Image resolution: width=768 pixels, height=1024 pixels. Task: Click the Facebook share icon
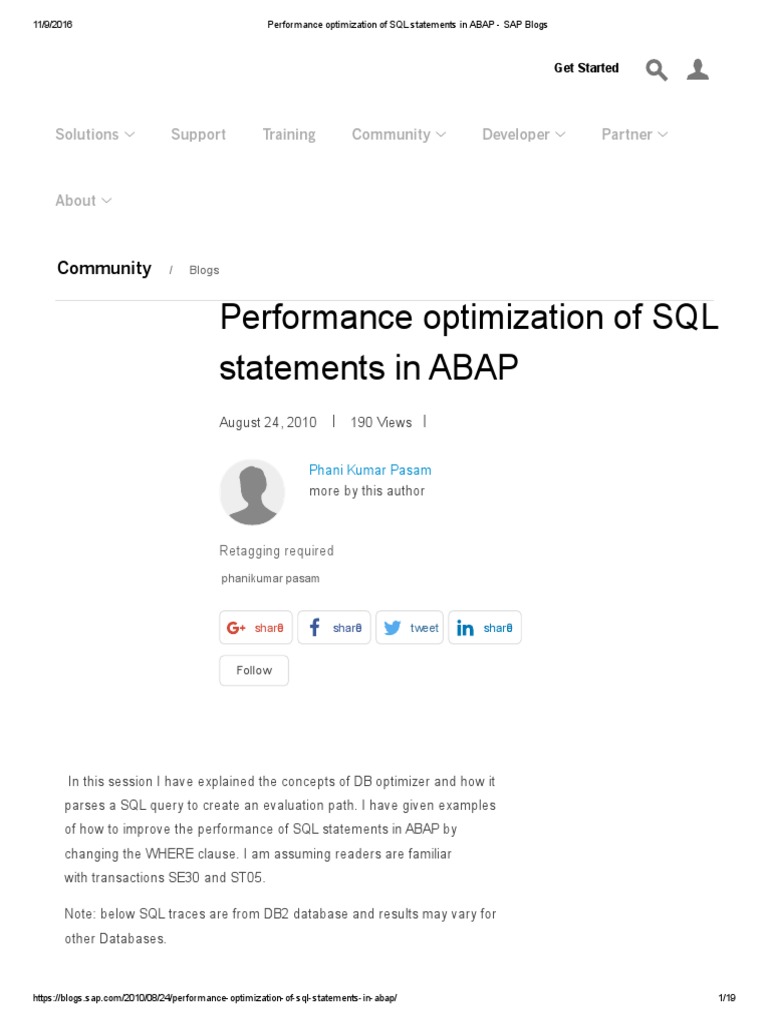[314, 628]
